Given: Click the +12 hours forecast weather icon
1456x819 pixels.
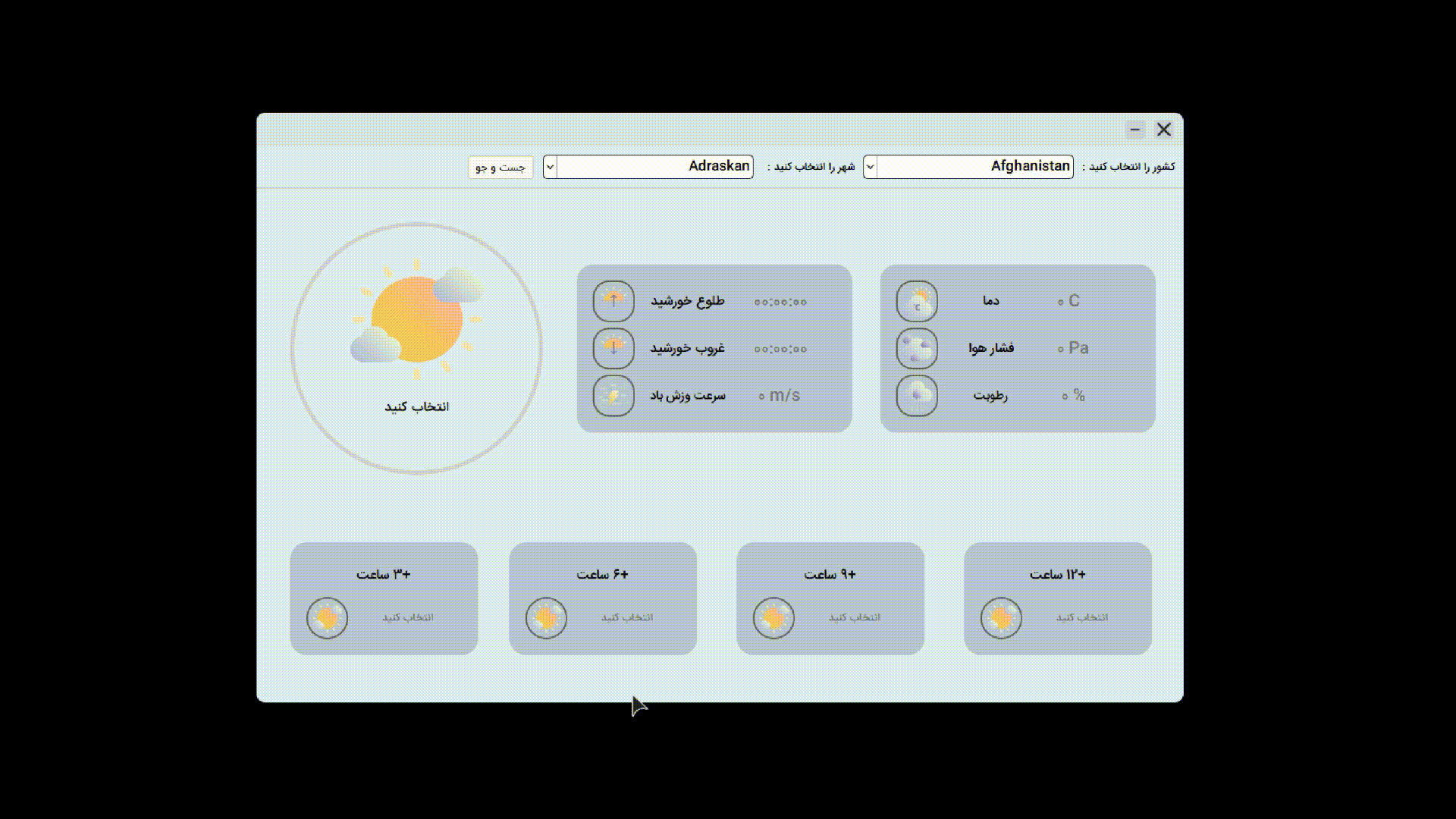Looking at the screenshot, I should pyautogui.click(x=1001, y=618).
